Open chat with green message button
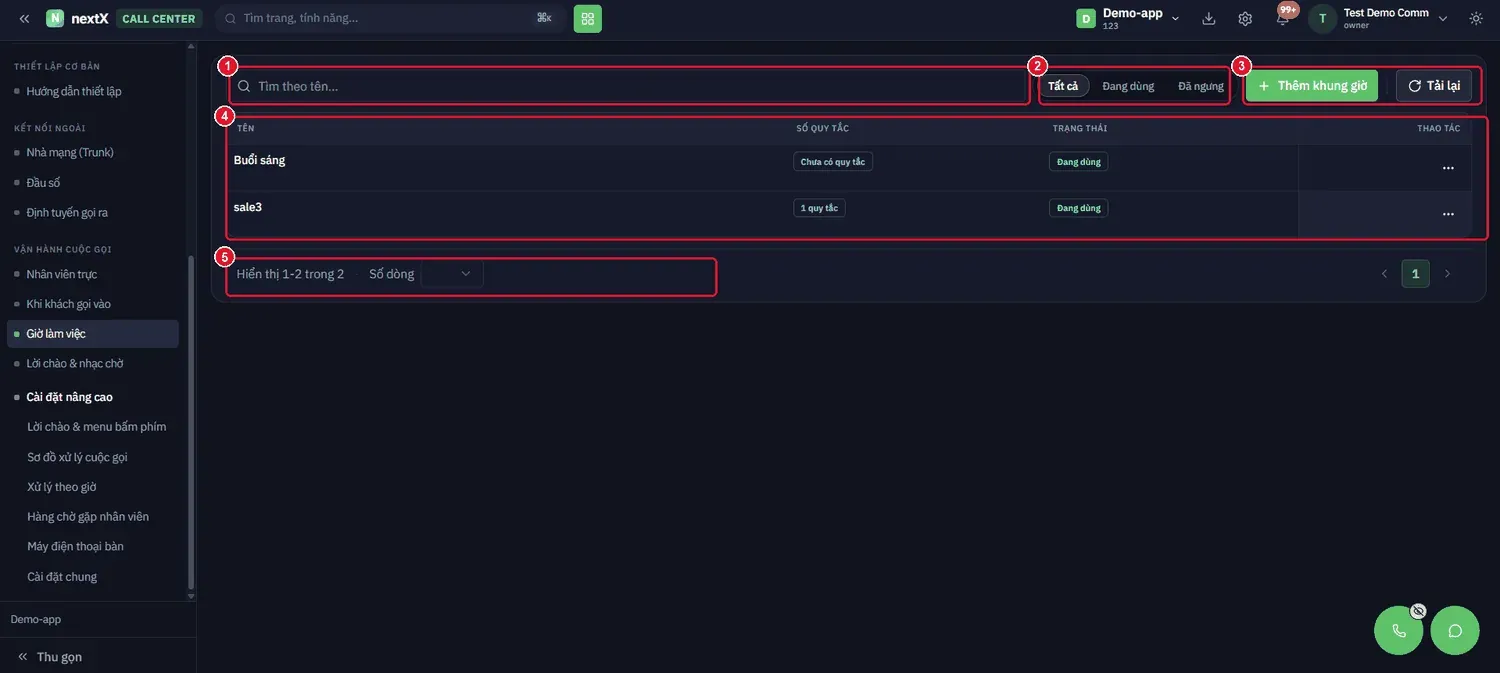 1455,631
